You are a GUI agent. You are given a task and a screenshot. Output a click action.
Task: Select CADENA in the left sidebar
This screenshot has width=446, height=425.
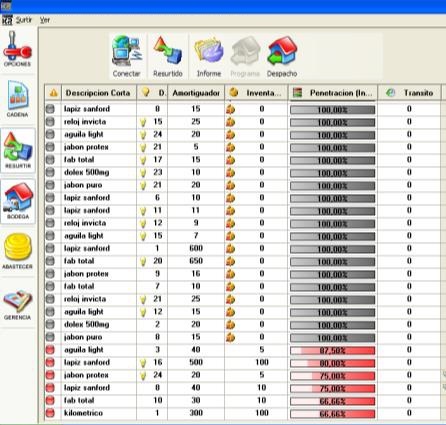[x=17, y=99]
